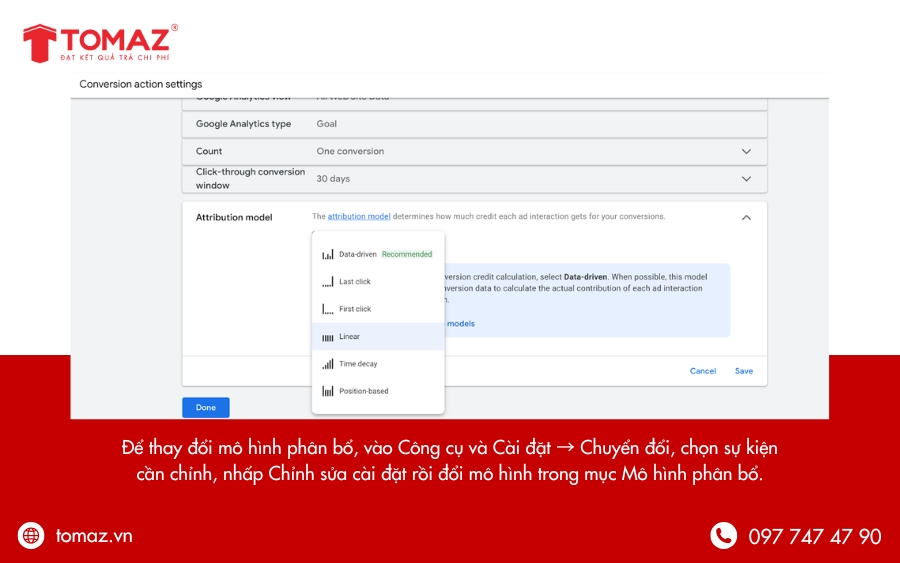
Task: Open the attribution model help link
Action: coord(358,217)
